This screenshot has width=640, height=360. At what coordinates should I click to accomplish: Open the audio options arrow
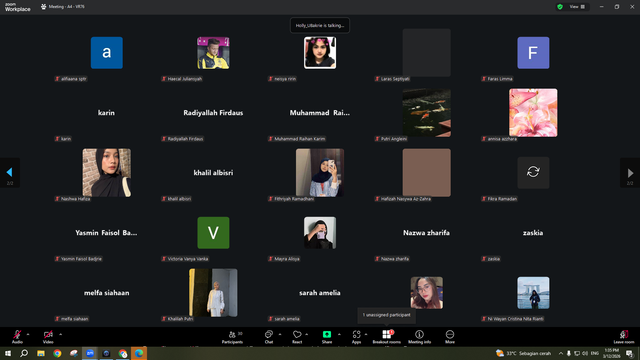pos(28,334)
